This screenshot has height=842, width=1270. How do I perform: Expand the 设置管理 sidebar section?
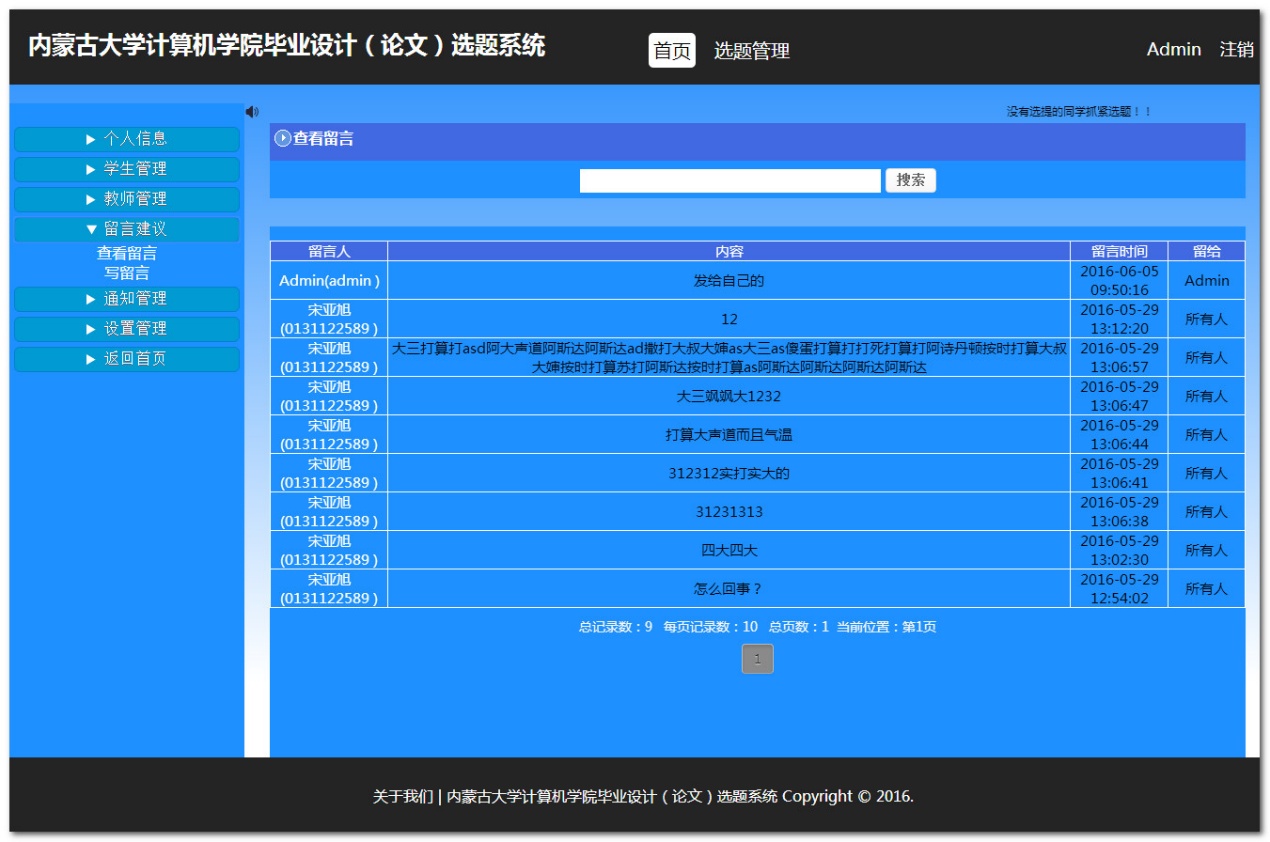tap(127, 329)
